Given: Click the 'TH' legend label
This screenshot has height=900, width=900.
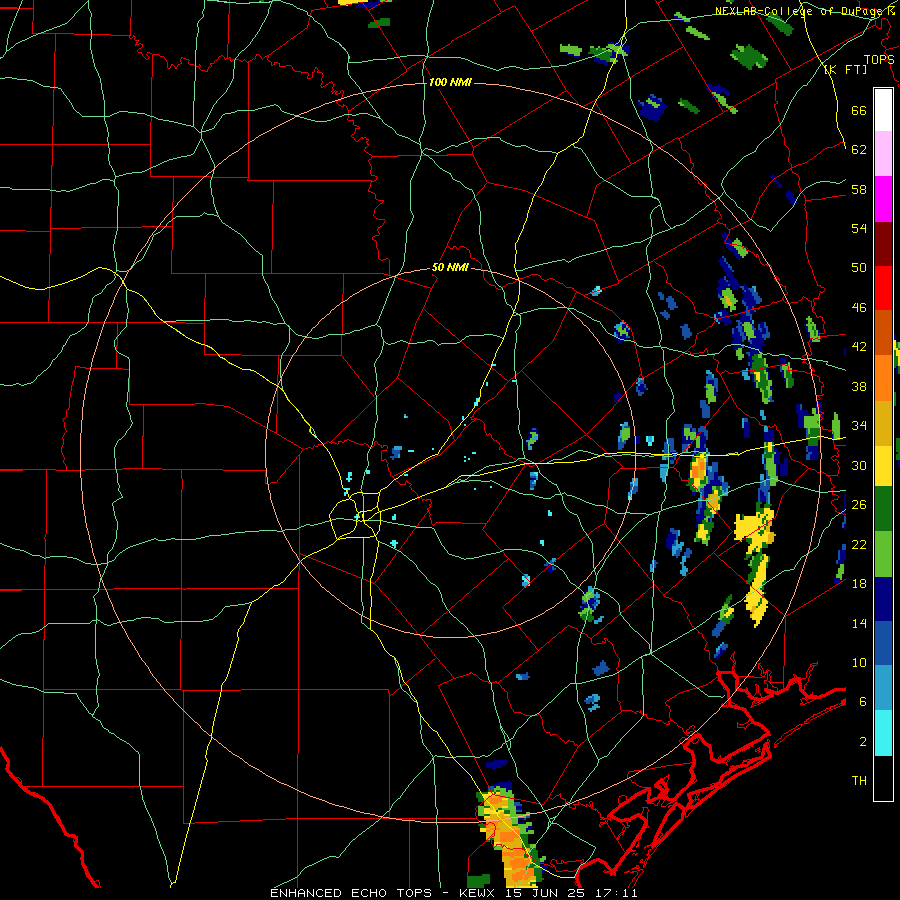Looking at the screenshot, I should [859, 781].
